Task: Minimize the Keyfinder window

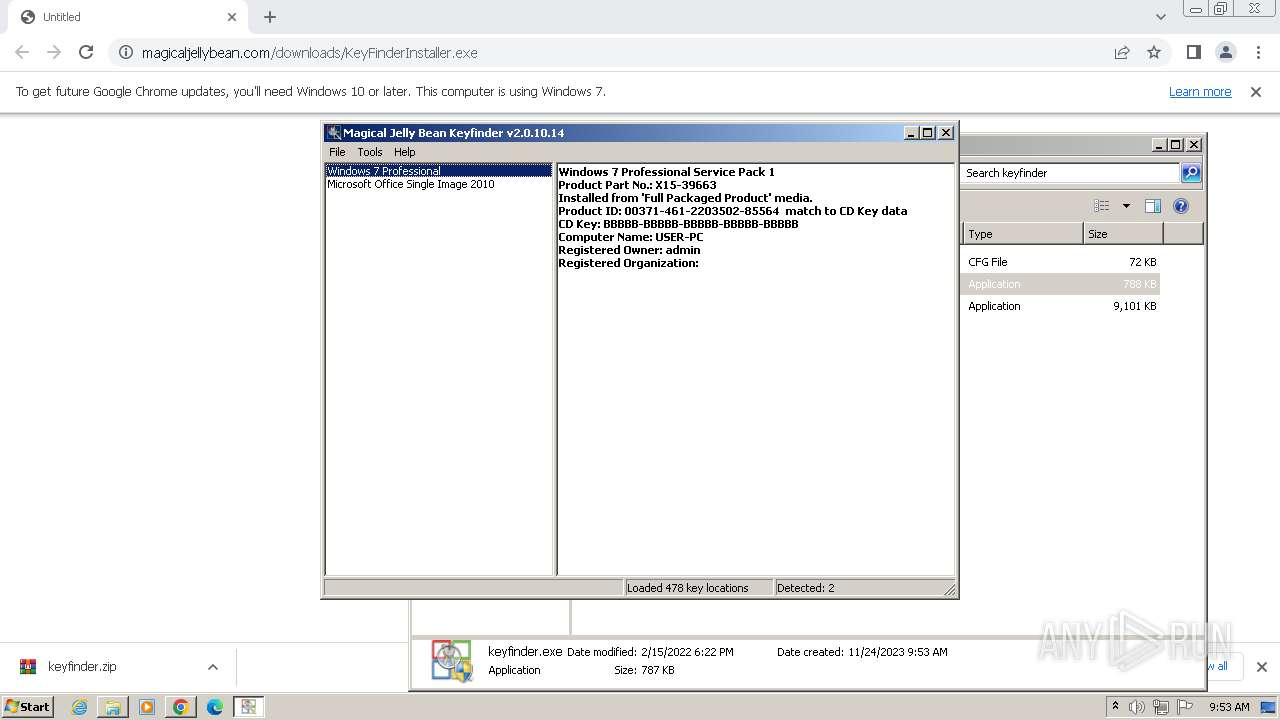Action: (x=911, y=133)
